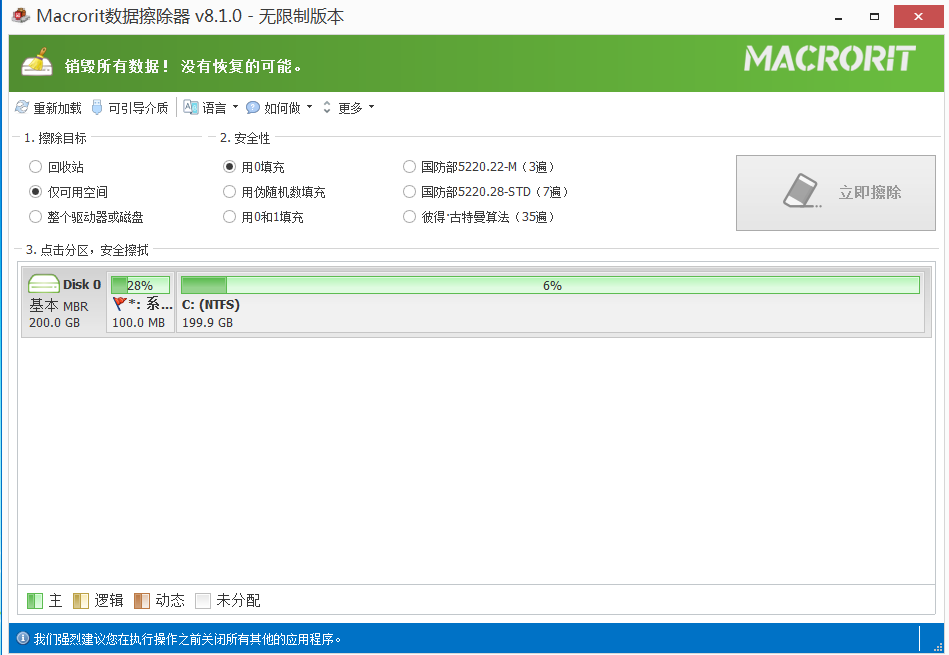Choose DoD 5220.28-STD (7遍) method
The image size is (949, 655).
(x=485, y=192)
